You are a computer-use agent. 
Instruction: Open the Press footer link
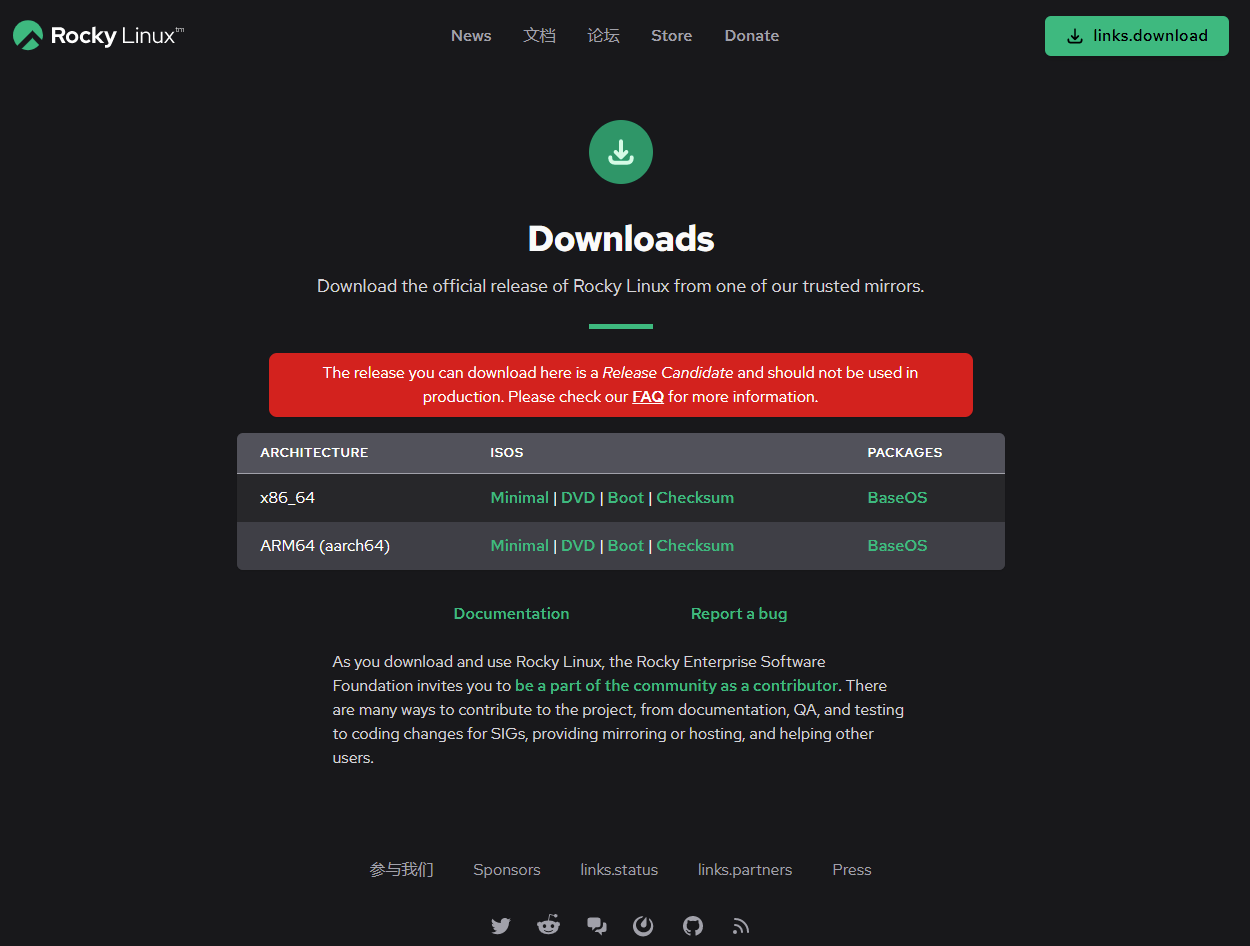tap(852, 870)
